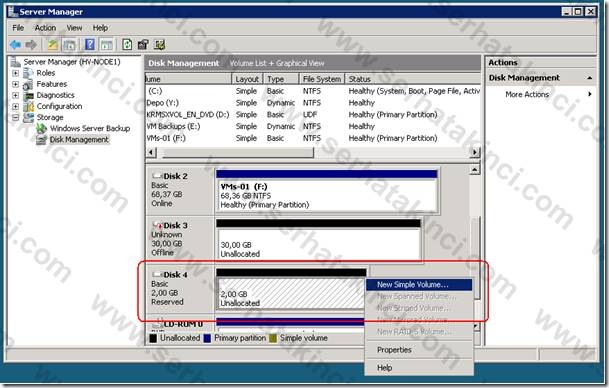Screen dimensions: 609x388
Task: Click the olive Simple volume legend swatch
Action: [273, 338]
